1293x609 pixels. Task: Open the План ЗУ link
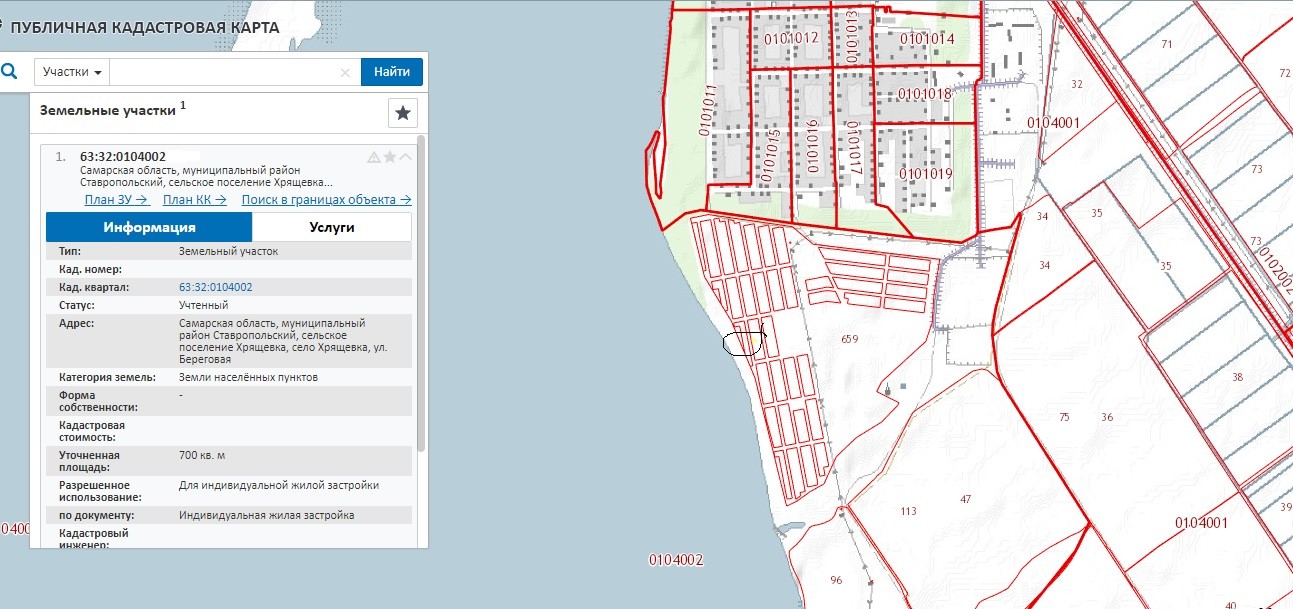(115, 200)
